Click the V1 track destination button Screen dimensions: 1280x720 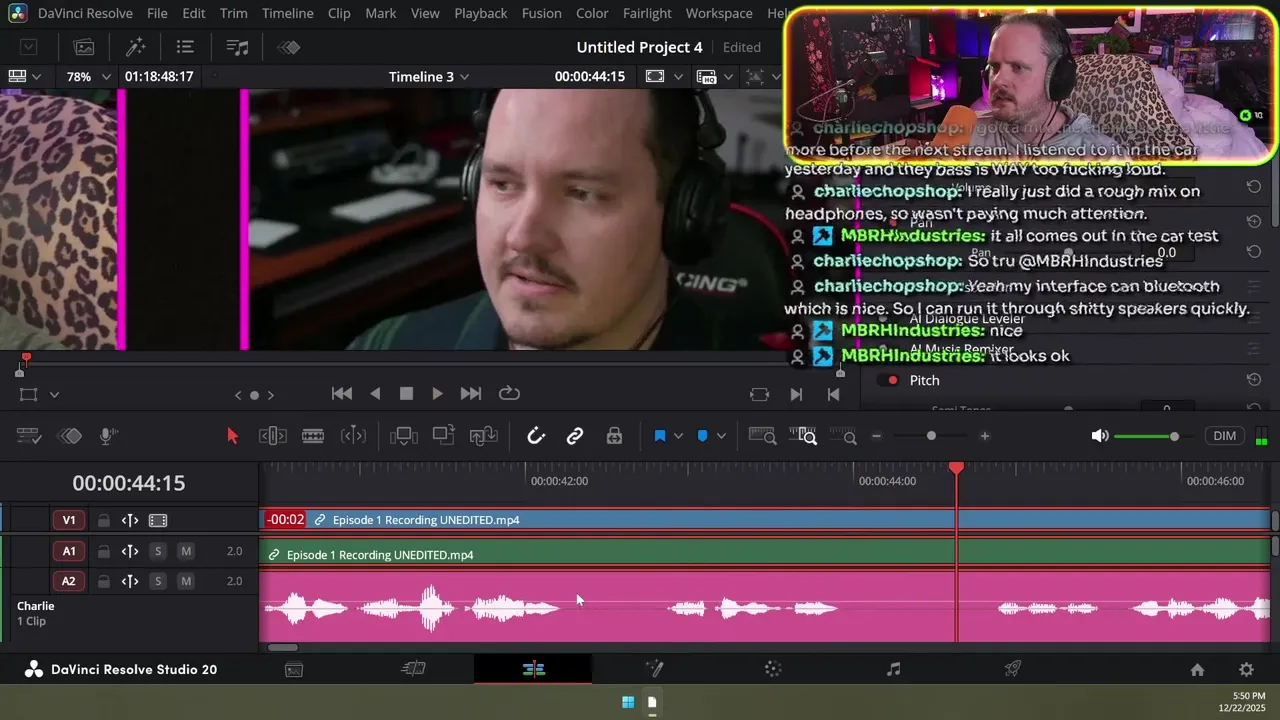click(69, 520)
